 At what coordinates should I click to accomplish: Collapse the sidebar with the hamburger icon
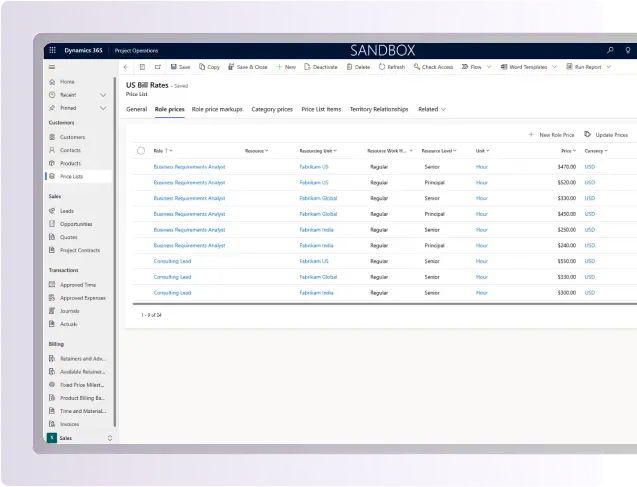pos(52,67)
